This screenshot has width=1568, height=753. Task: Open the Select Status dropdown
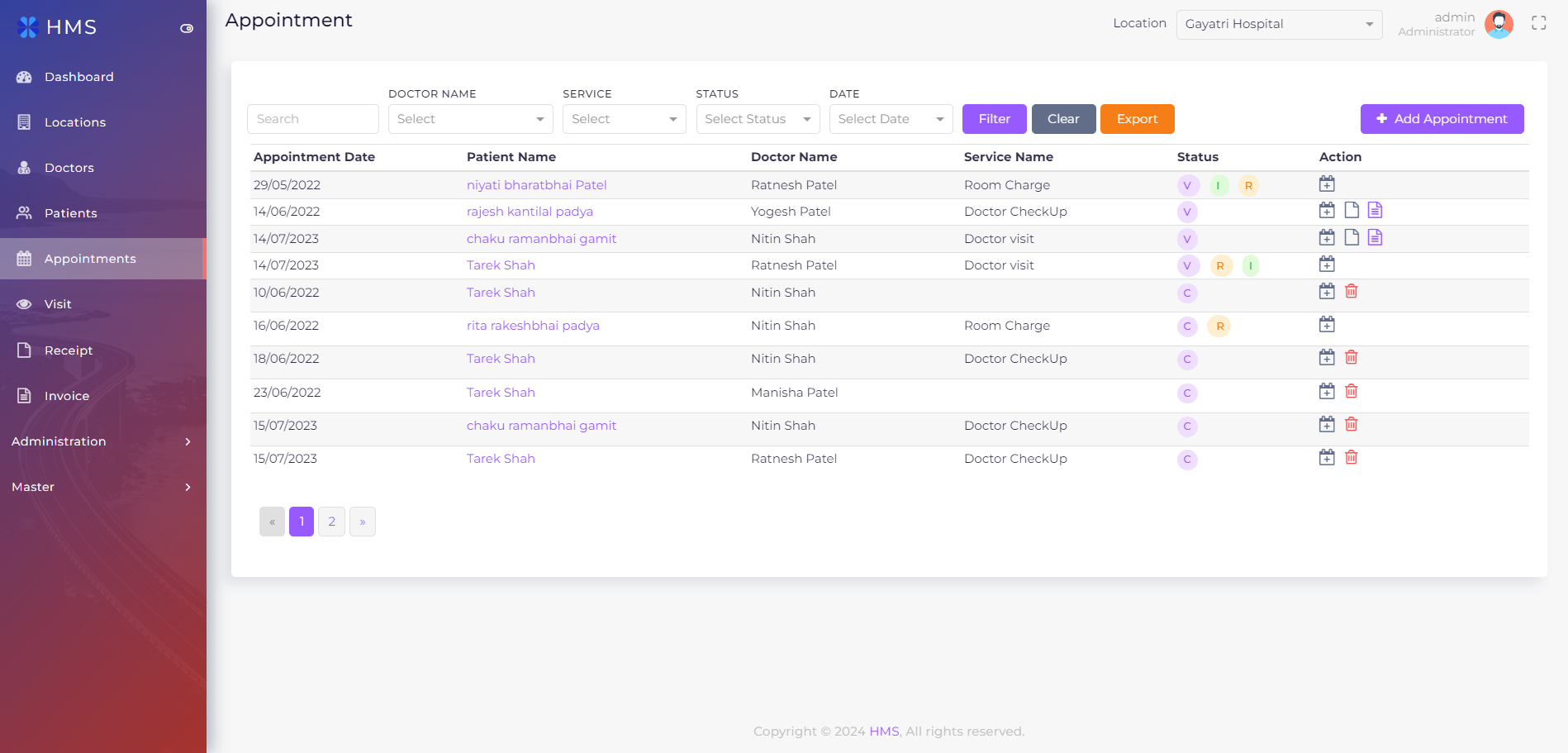(757, 119)
